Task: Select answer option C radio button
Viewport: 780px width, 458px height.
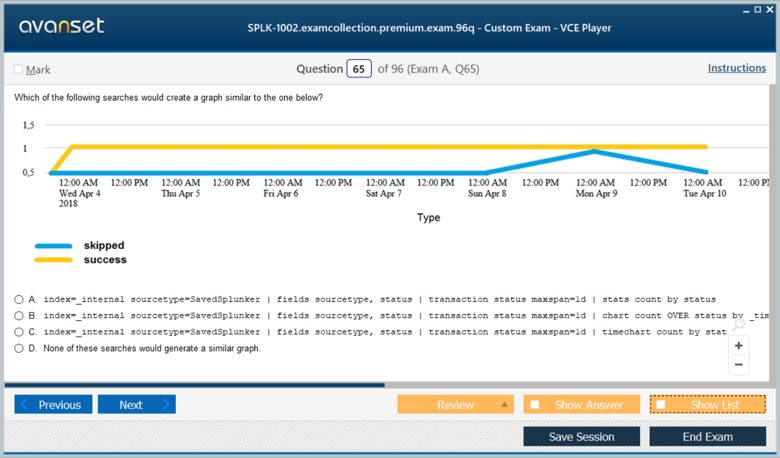Action: [19, 332]
